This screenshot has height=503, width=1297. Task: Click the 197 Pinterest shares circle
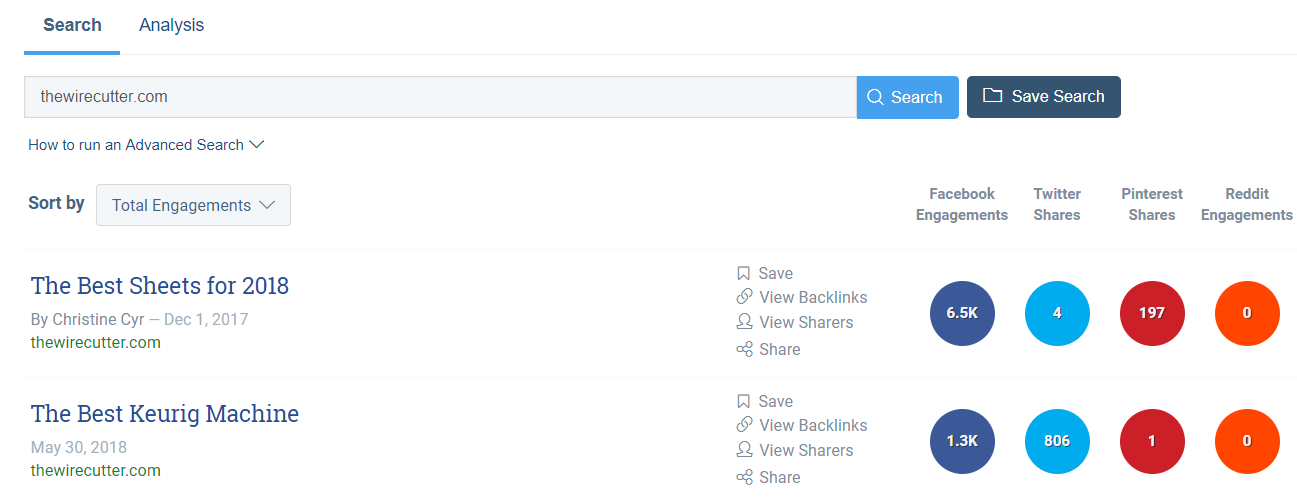pos(1152,313)
